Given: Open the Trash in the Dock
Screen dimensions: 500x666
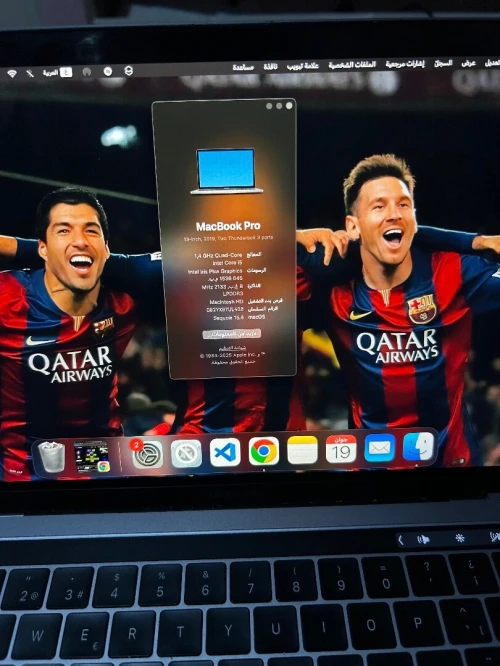Looking at the screenshot, I should (51, 457).
